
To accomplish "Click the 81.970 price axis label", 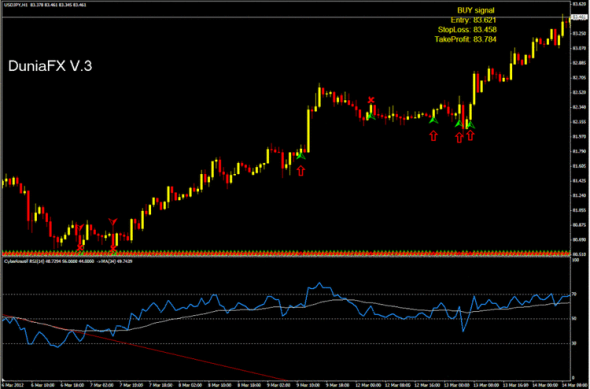I will [579, 137].
